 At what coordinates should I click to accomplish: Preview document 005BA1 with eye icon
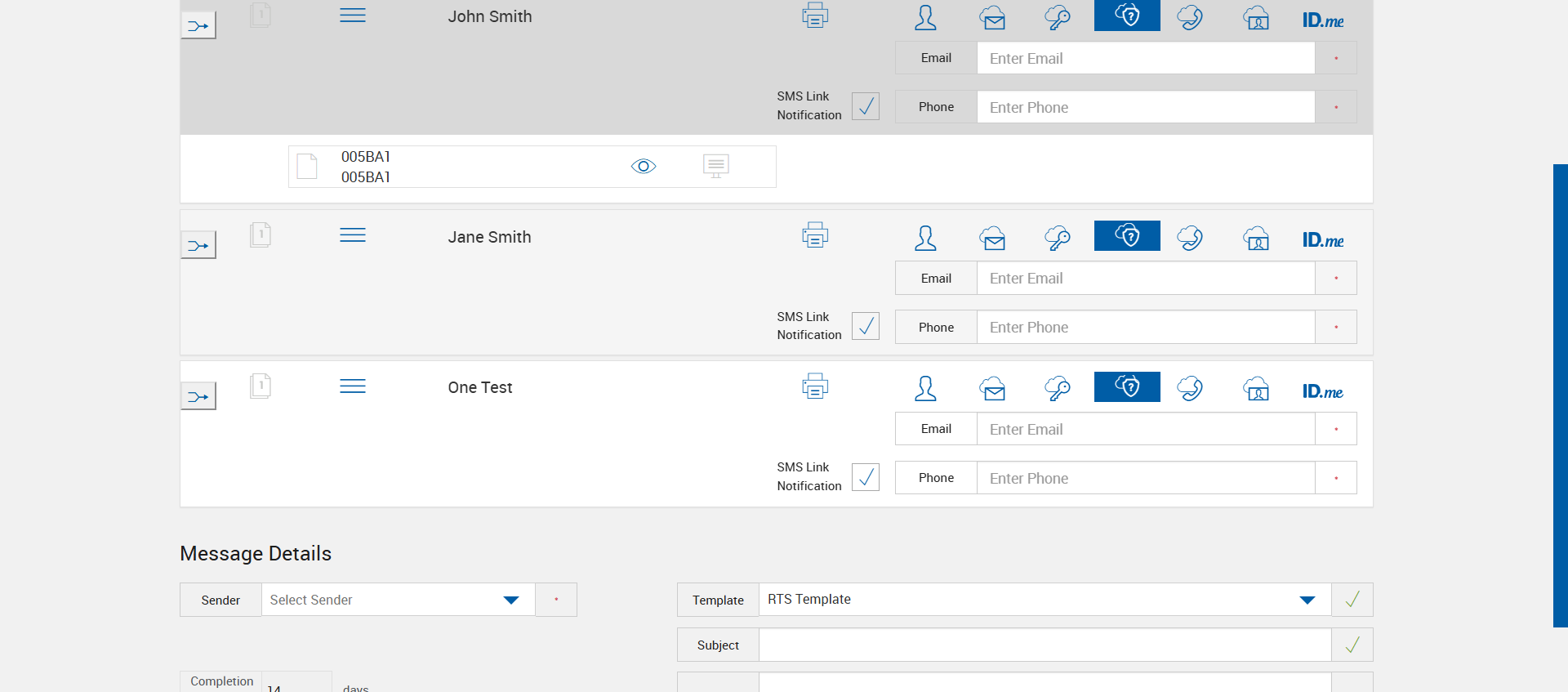(x=644, y=166)
